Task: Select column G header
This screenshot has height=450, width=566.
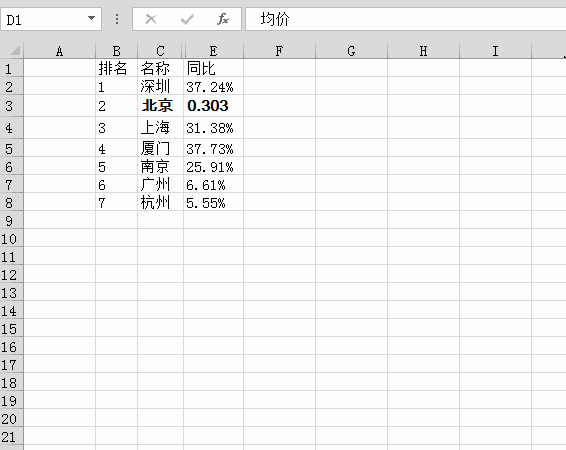Action: [x=351, y=51]
